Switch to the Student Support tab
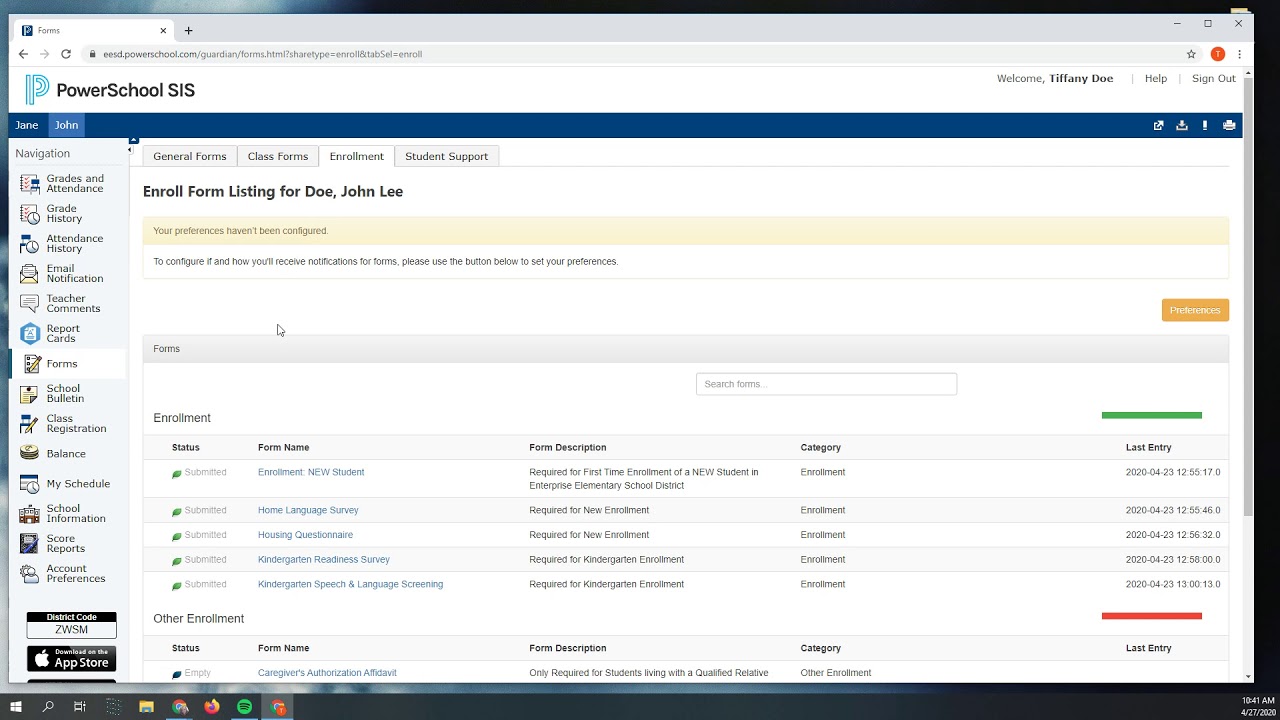The width and height of the screenshot is (1280, 720). (x=447, y=156)
